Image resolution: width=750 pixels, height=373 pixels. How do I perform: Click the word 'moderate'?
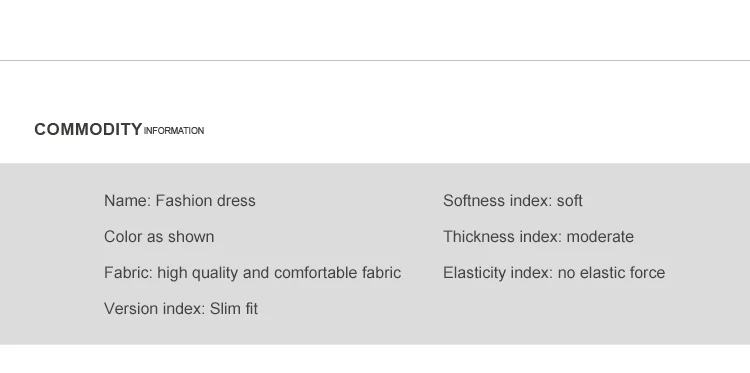point(600,237)
